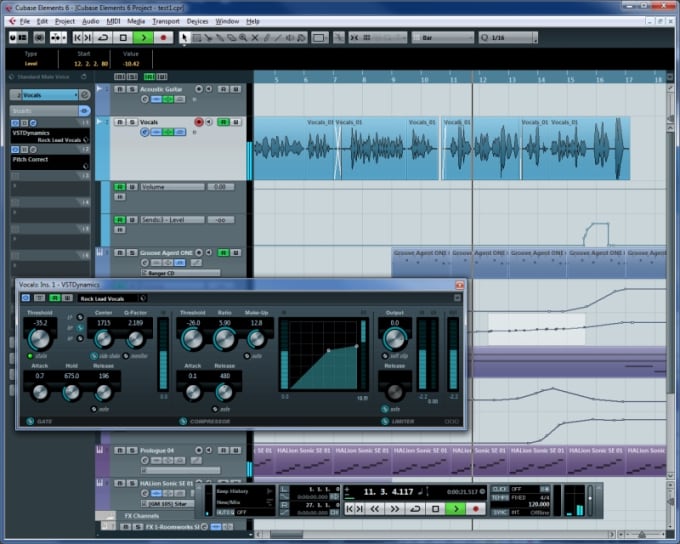Toggle Record Enable on Vocals track
Viewport: 680px width, 544px height.
coord(199,122)
